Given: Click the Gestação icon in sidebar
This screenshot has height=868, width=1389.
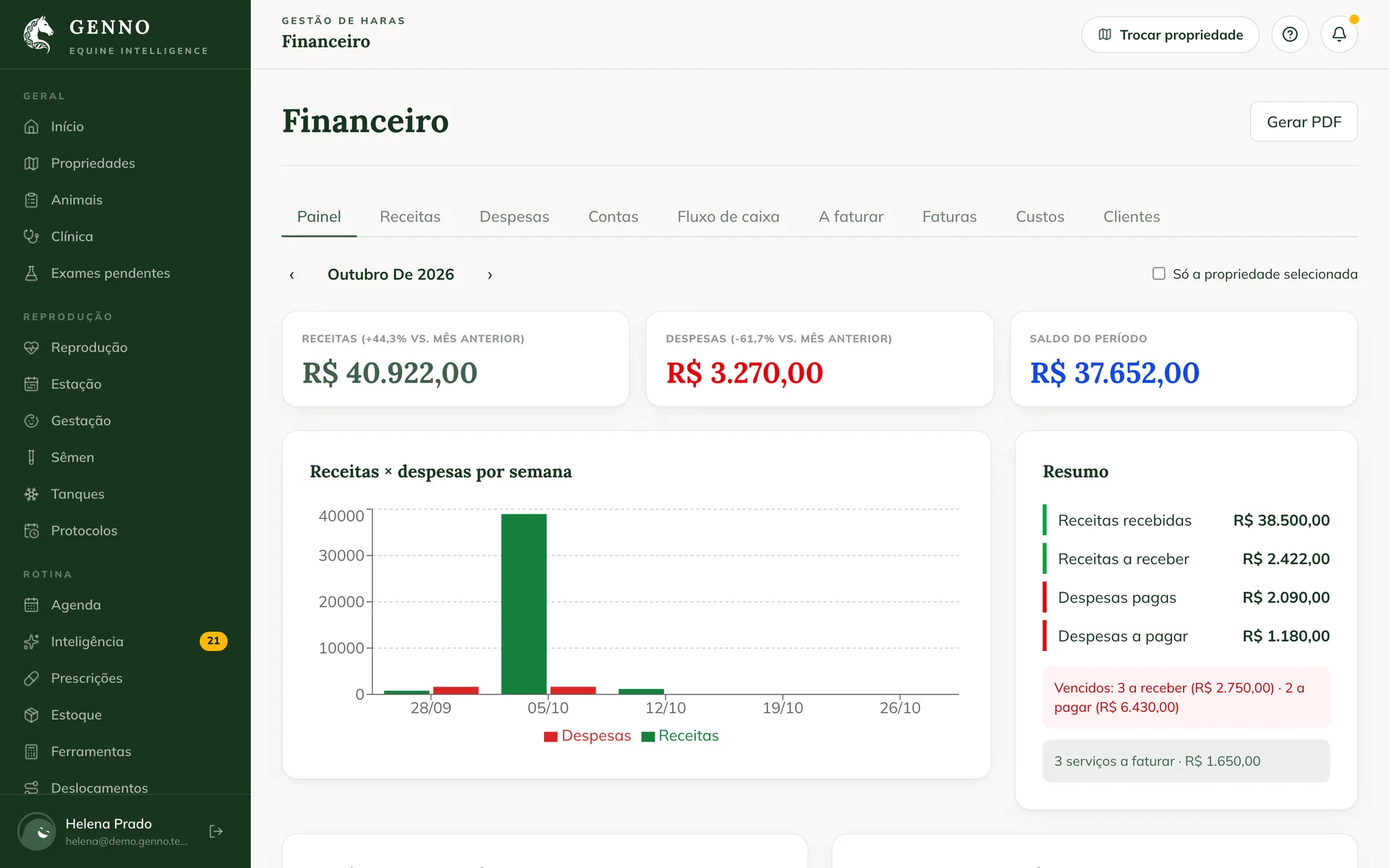Looking at the screenshot, I should click(31, 421).
